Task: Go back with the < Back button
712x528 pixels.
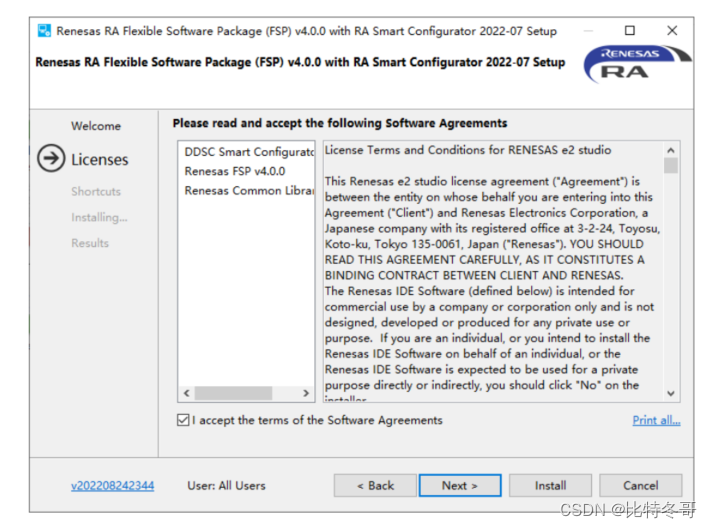Action: (375, 485)
